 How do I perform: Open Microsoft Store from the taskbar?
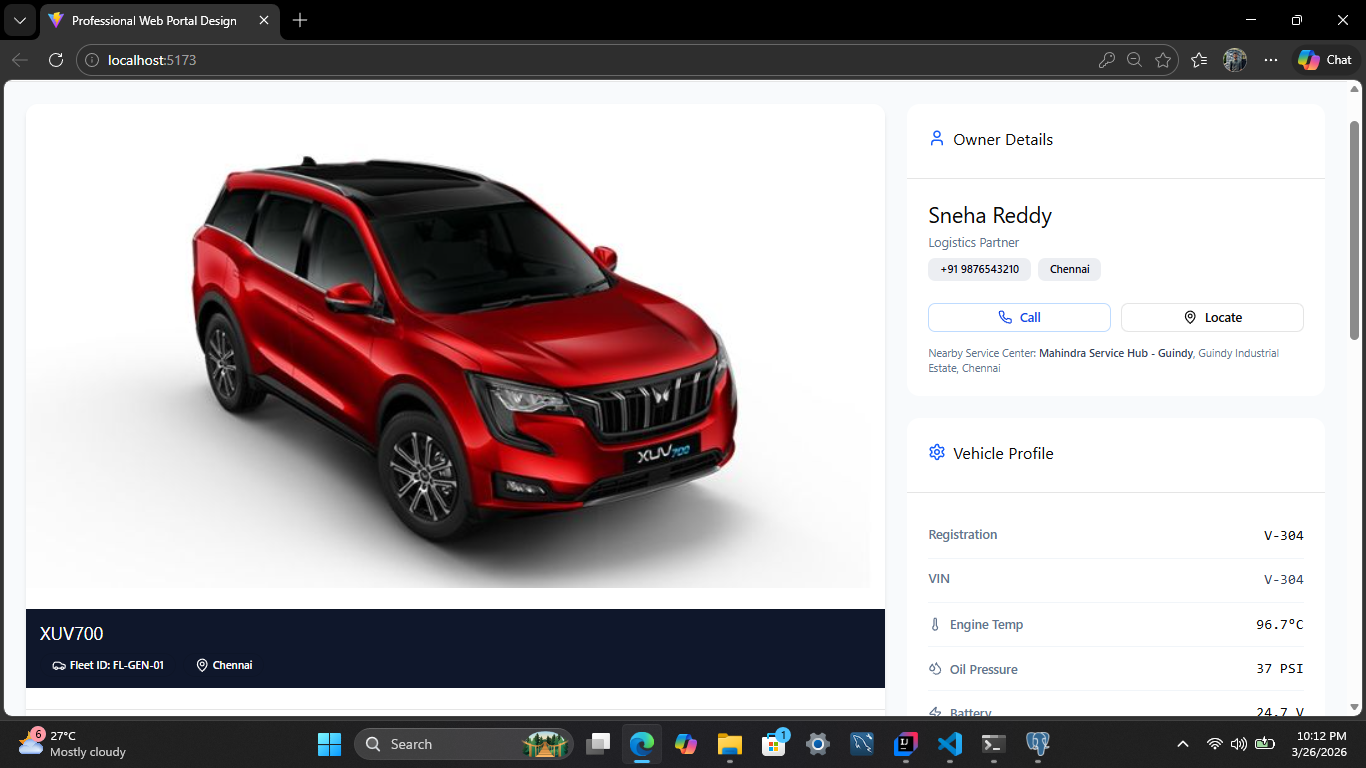[x=773, y=744]
